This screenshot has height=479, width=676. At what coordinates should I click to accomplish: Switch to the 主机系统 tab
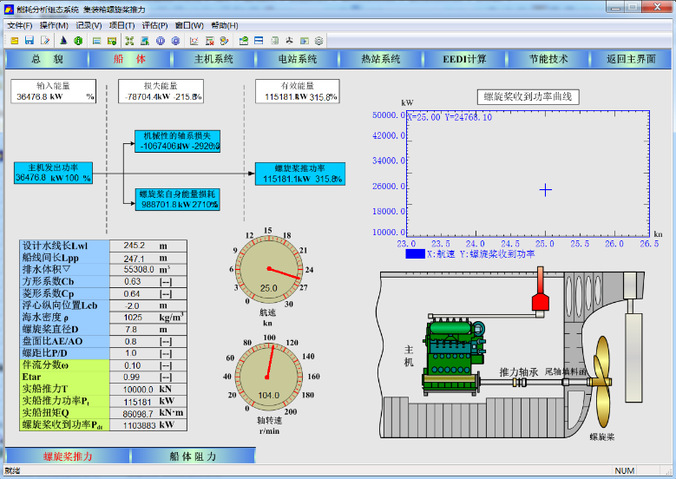click(213, 59)
